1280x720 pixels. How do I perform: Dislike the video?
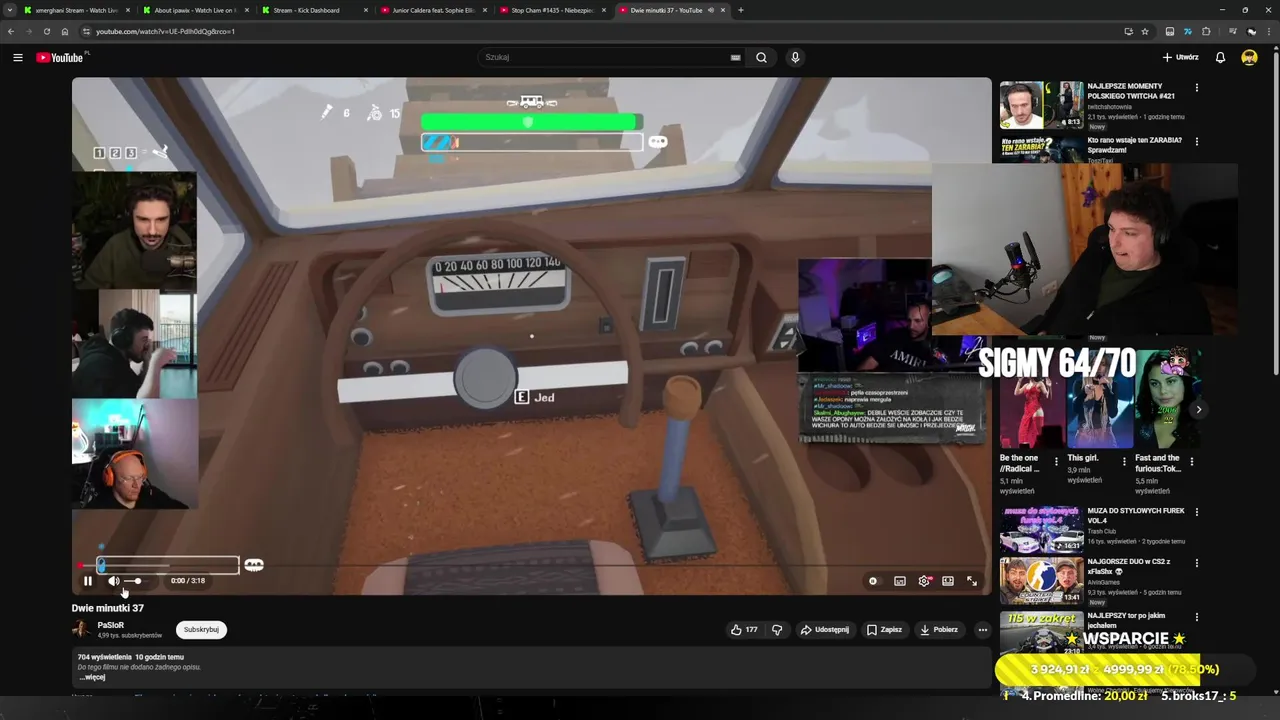click(x=777, y=630)
